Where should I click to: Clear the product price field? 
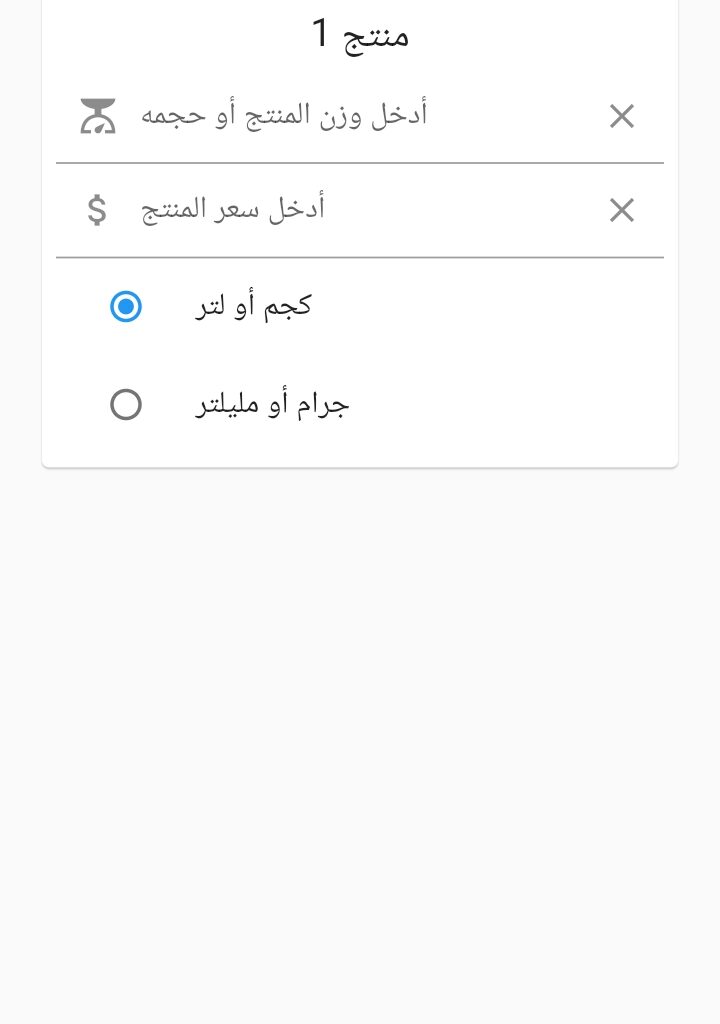(x=622, y=211)
